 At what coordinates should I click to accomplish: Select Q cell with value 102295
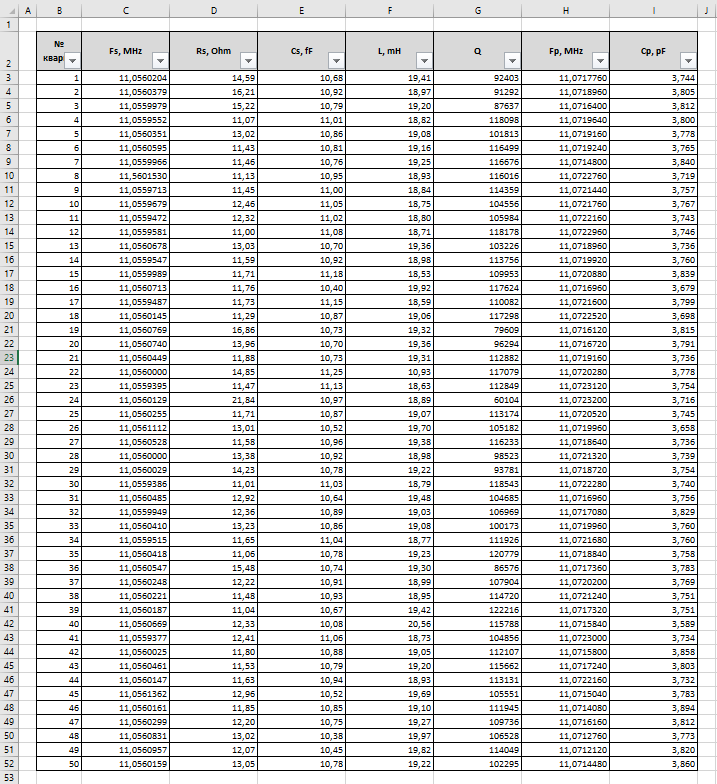pos(478,764)
